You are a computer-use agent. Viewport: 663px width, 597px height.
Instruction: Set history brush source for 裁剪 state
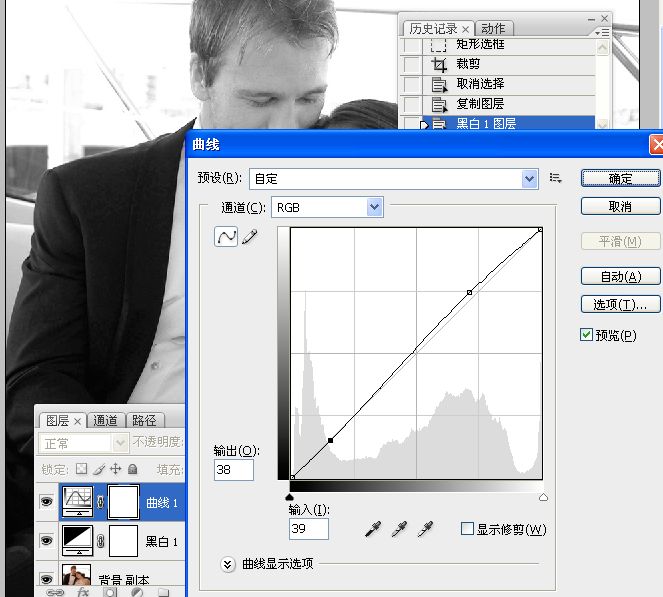tap(411, 65)
